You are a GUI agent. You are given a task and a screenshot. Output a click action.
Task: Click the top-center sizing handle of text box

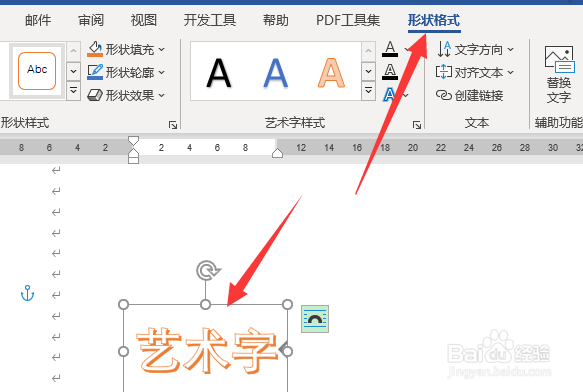(205, 305)
